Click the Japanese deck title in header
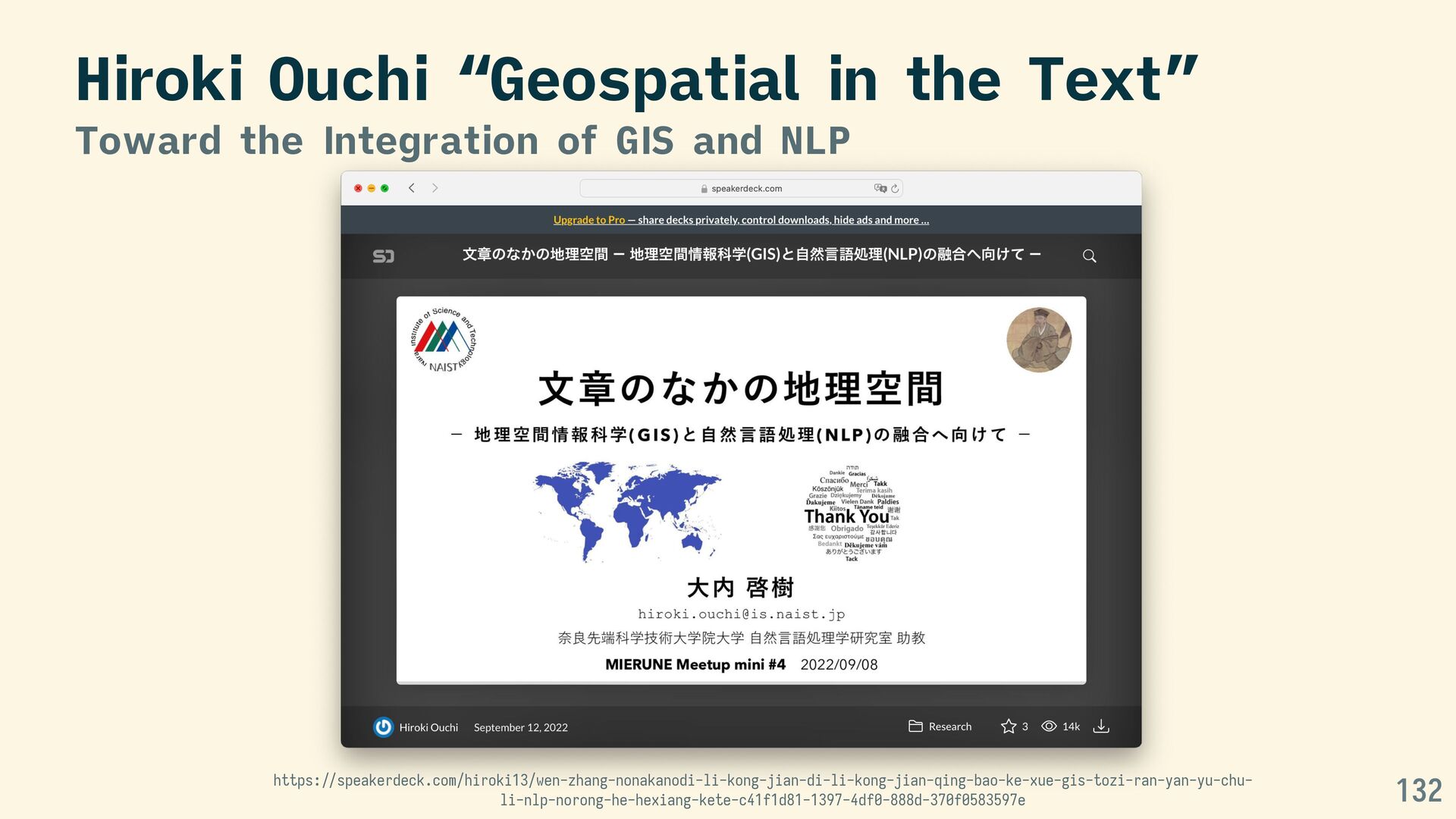The width and height of the screenshot is (1456, 819). coord(751,255)
